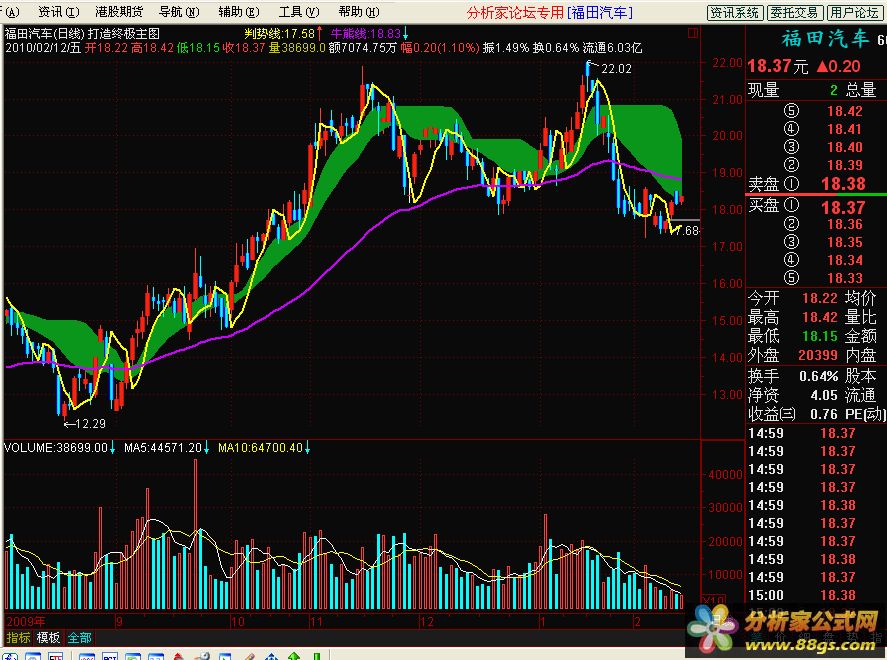The height and width of the screenshot is (660, 887).
Task: Select the 卖盘 ① 18.38 row
Action: [816, 184]
